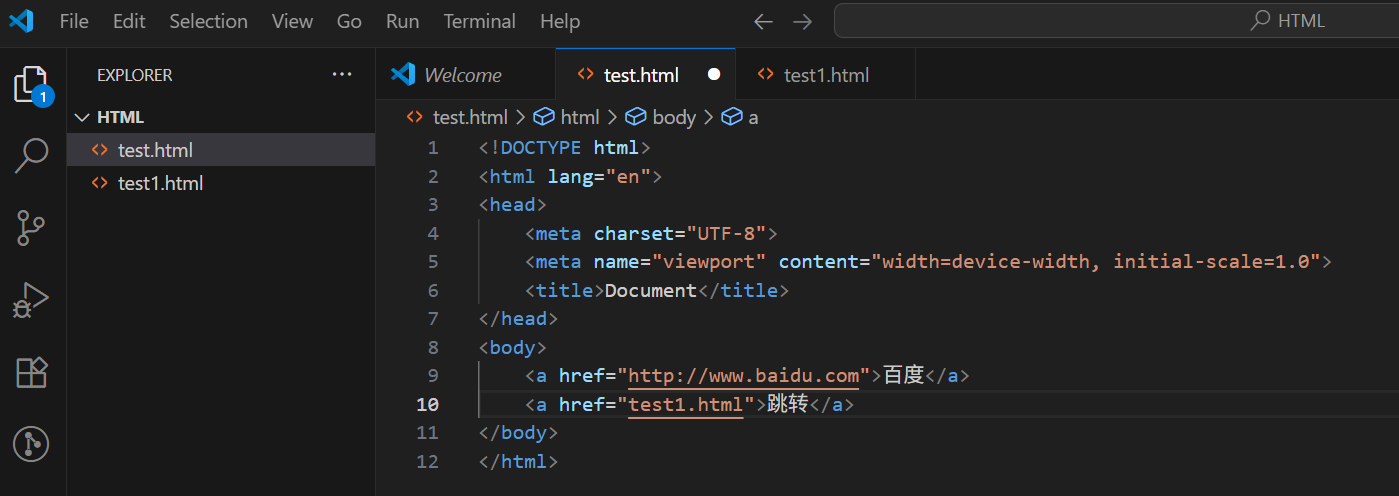This screenshot has width=1399, height=496.
Task: Click line number 8 in the gutter
Action: pos(433,348)
